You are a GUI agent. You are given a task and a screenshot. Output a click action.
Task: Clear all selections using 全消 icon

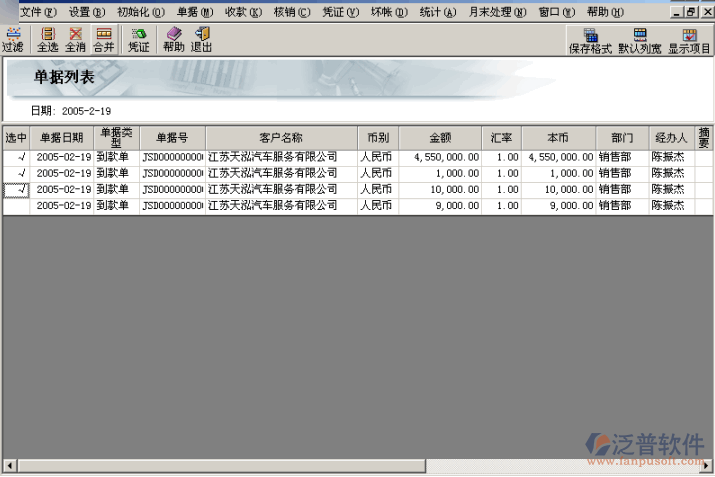(x=75, y=40)
